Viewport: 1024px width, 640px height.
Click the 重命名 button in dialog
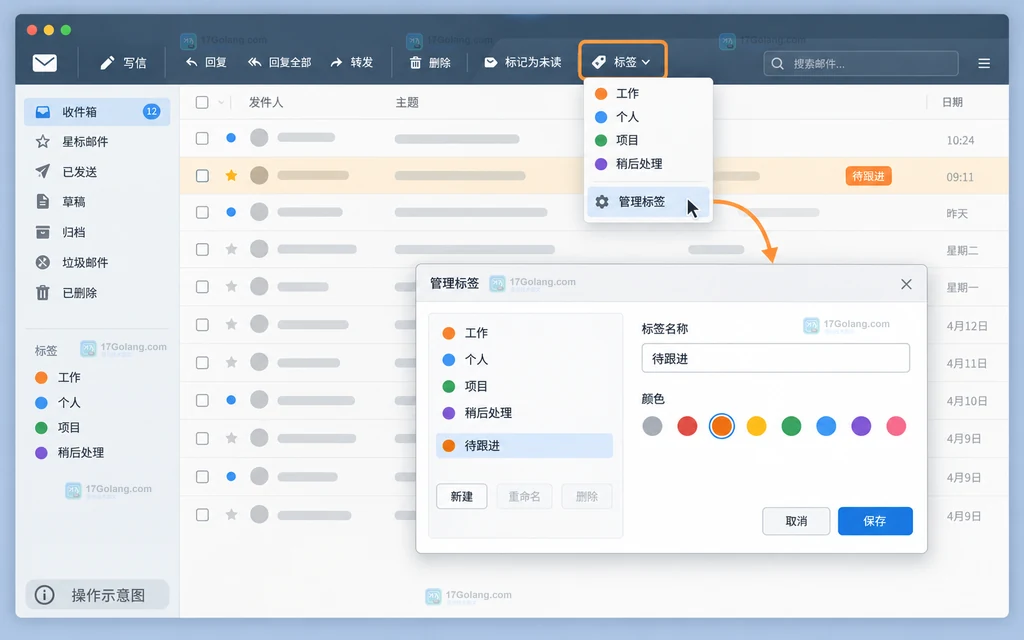point(524,497)
